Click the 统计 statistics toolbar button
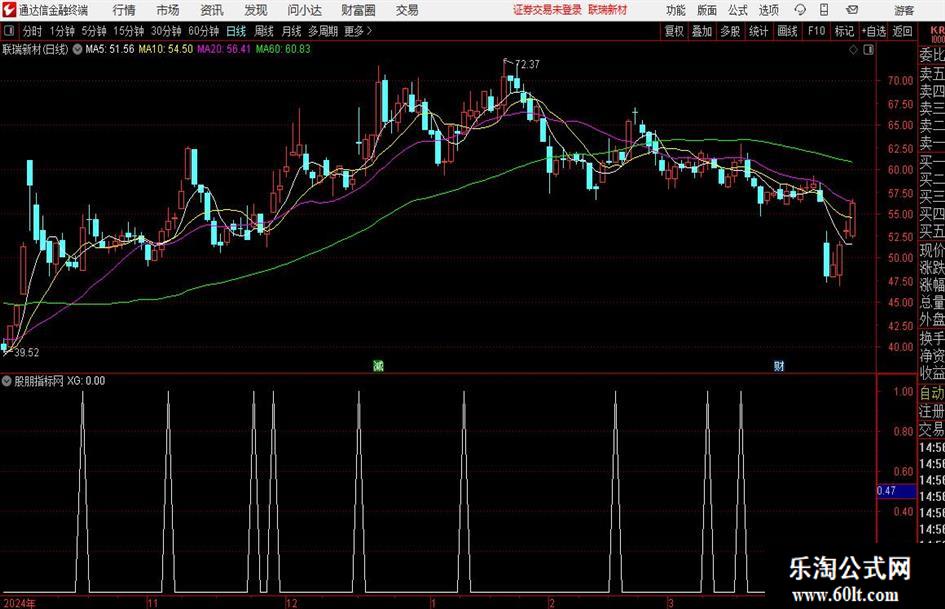 point(758,31)
